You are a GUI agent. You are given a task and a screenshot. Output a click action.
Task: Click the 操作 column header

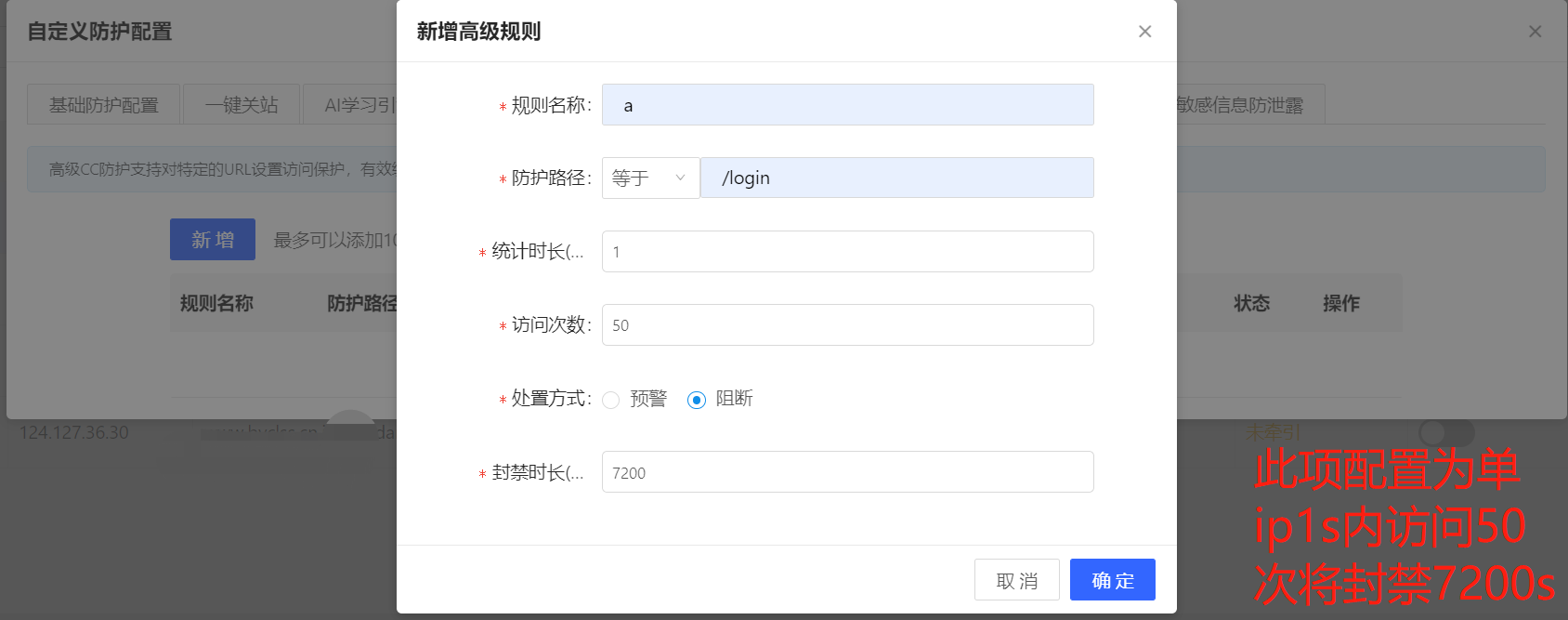(x=1340, y=303)
